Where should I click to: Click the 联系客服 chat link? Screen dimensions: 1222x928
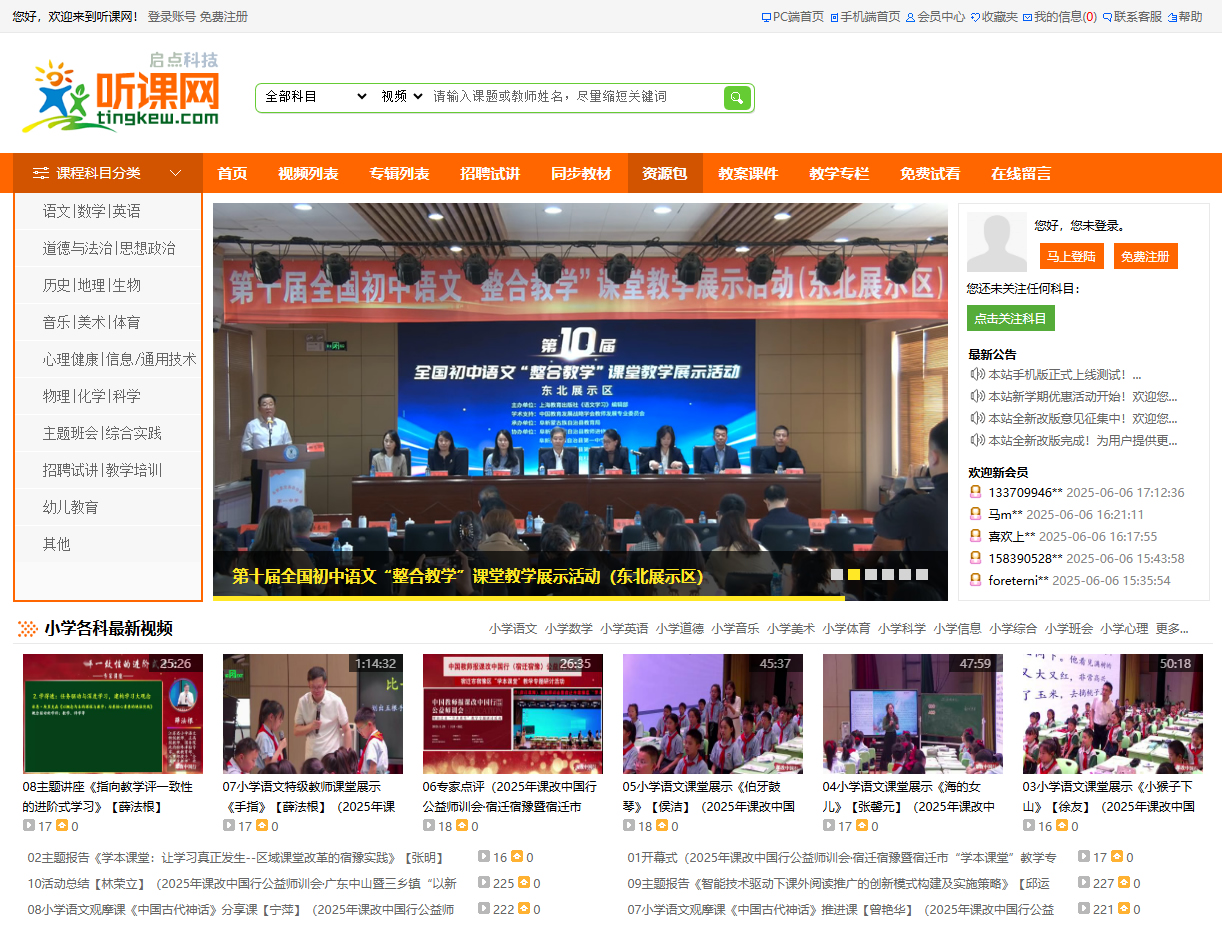[x=1132, y=17]
